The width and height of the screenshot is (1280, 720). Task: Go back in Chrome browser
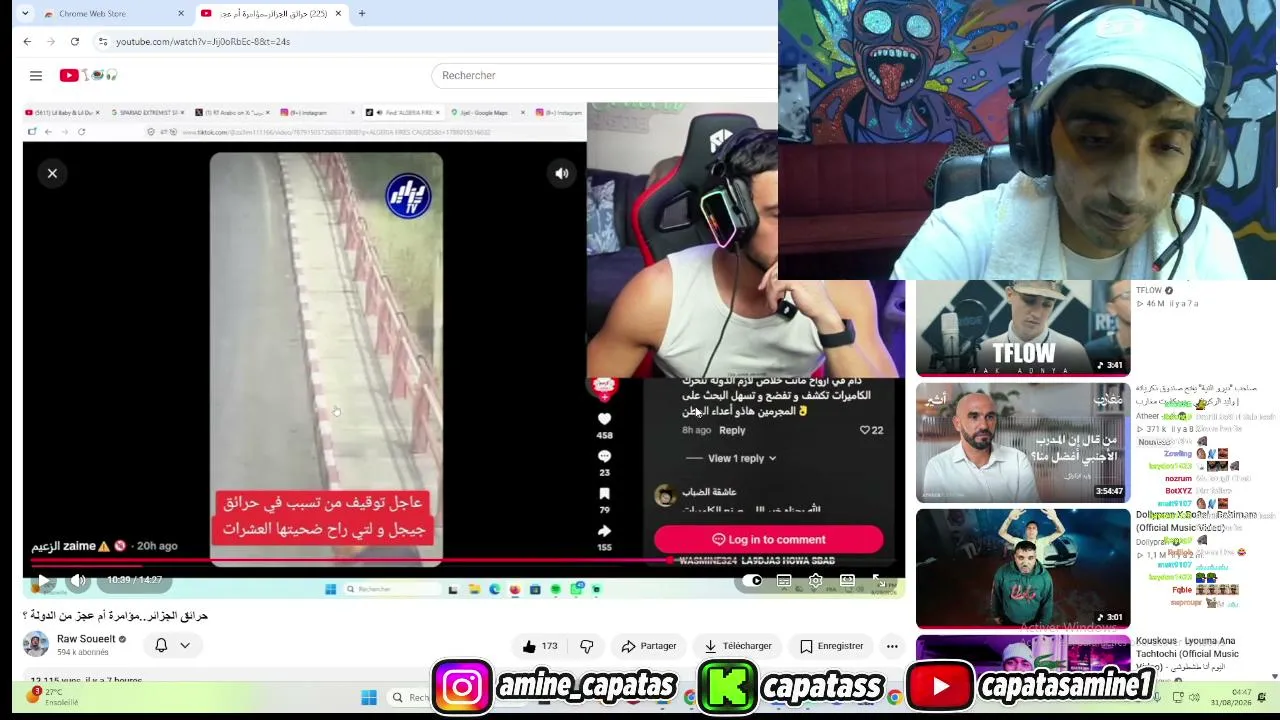pos(27,41)
